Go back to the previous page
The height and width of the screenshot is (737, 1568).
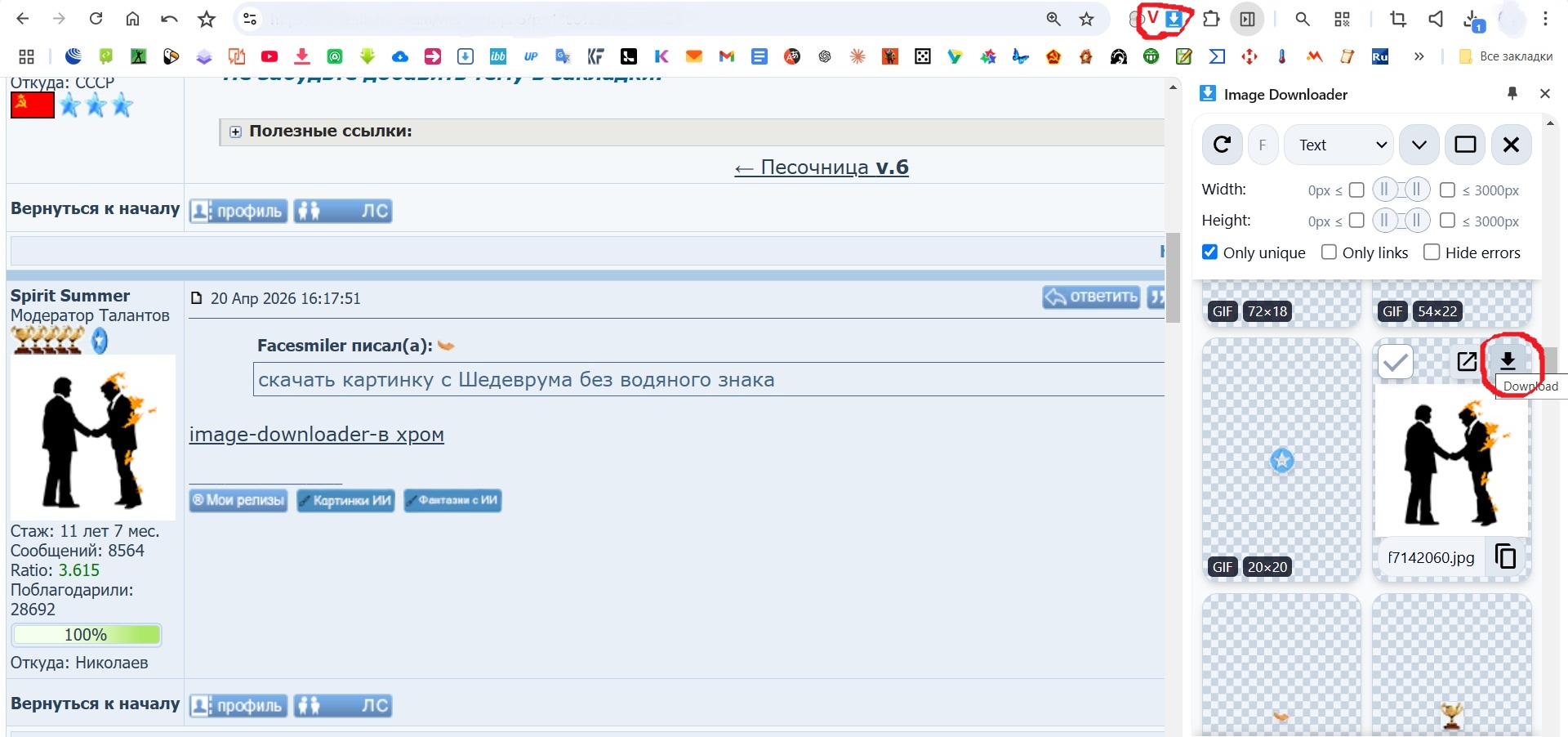coord(22,19)
